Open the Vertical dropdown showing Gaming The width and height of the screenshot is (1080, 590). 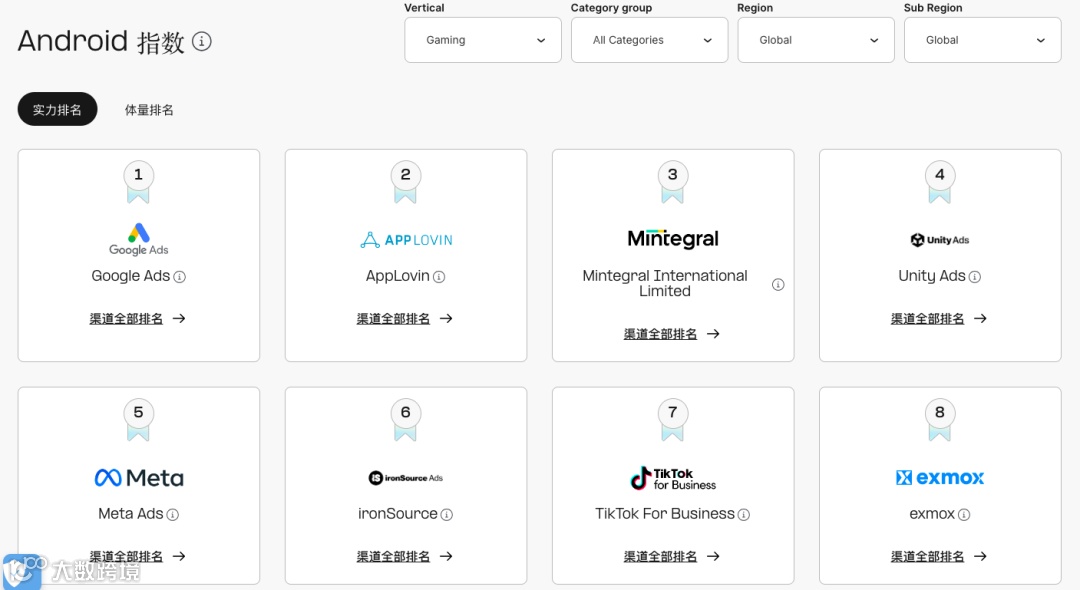[483, 40]
